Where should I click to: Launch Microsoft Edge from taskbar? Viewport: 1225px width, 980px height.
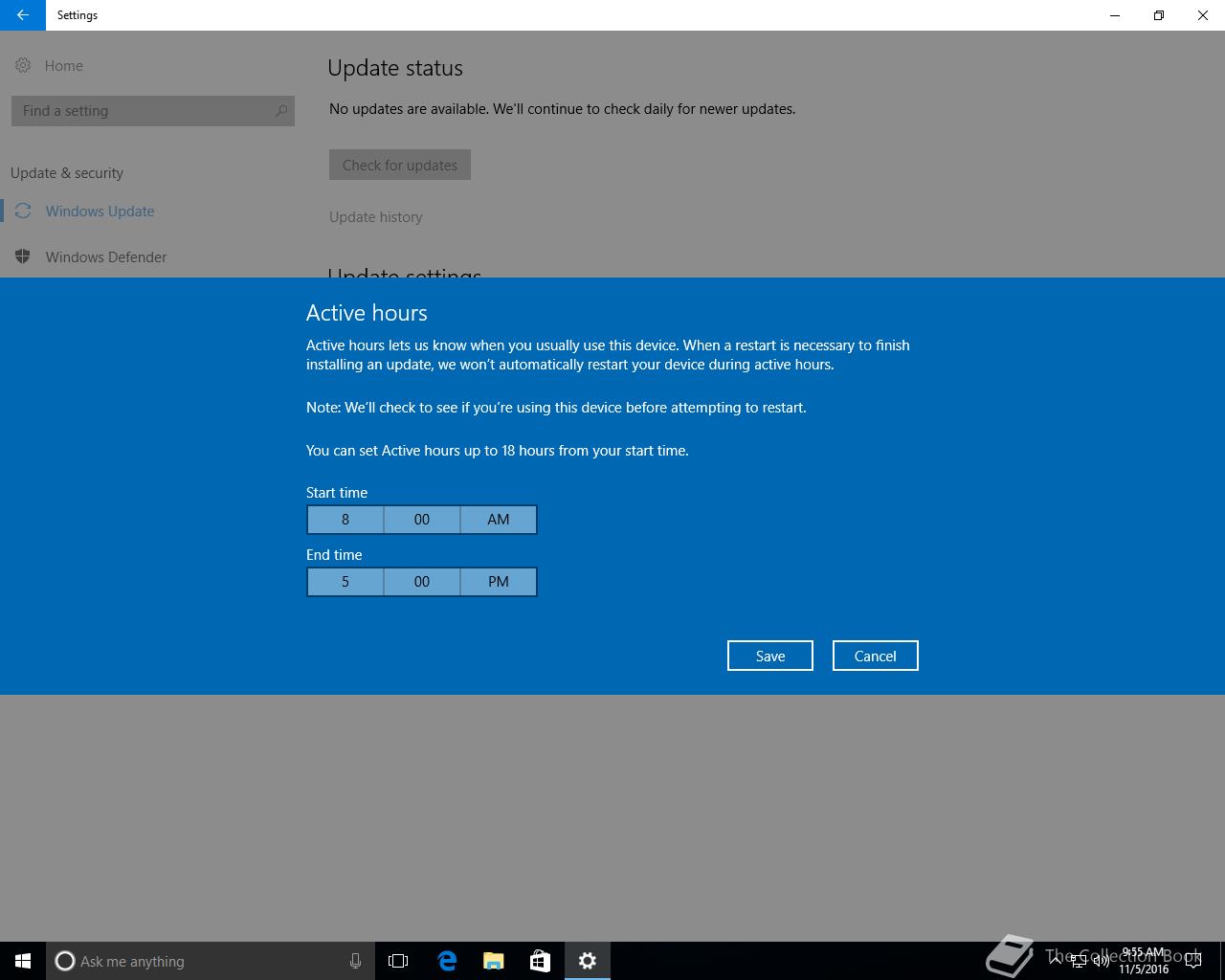coord(447,961)
